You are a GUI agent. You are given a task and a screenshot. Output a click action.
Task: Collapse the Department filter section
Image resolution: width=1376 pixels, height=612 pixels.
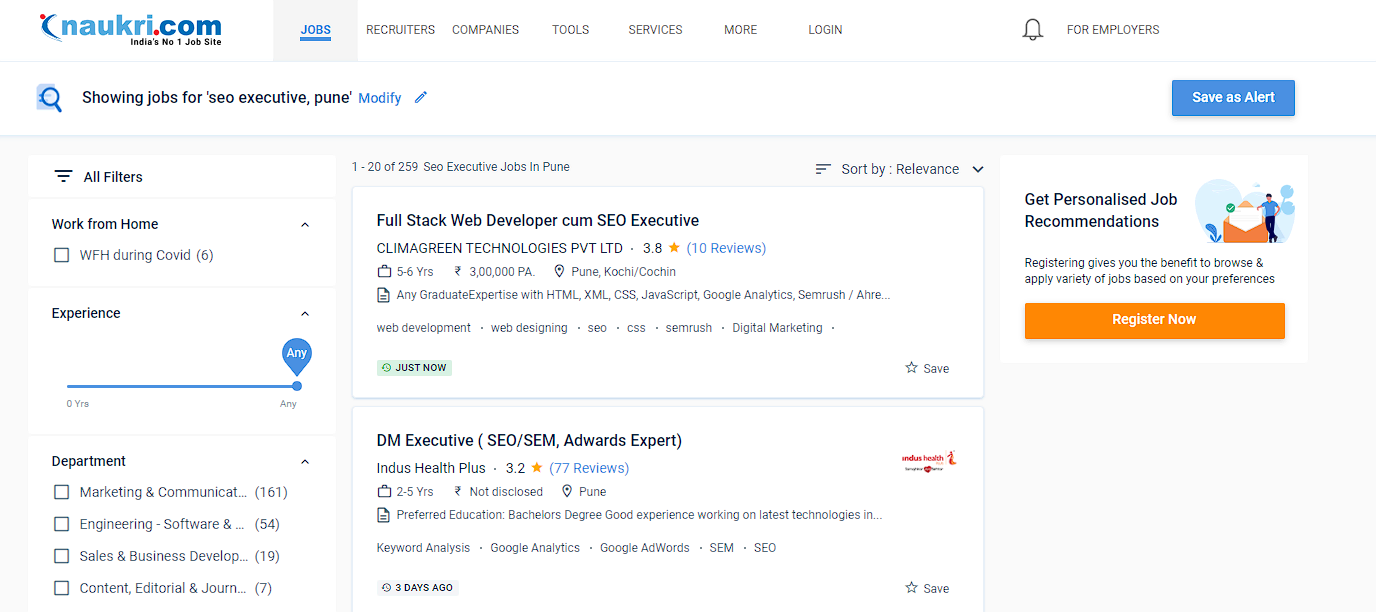coord(305,462)
